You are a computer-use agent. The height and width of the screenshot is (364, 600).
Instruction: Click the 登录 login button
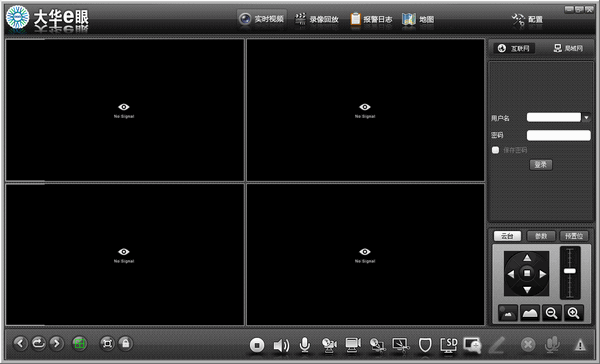coord(541,165)
